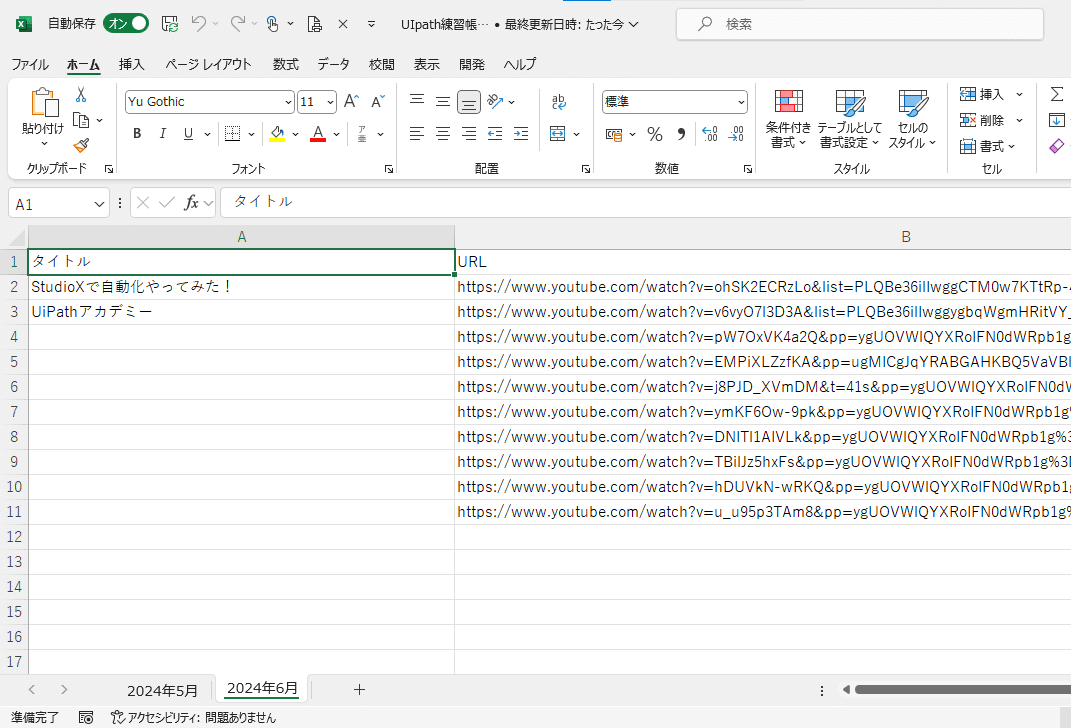The width and height of the screenshot is (1071, 728).
Task: Select bottom vertical align icon
Action: [x=469, y=102]
